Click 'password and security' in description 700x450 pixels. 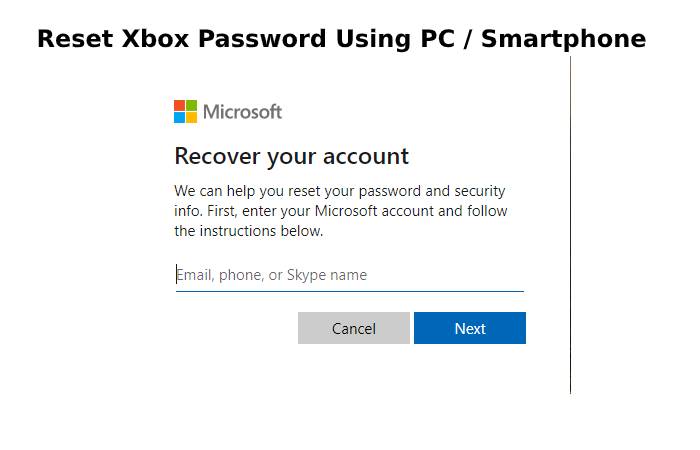point(432,191)
